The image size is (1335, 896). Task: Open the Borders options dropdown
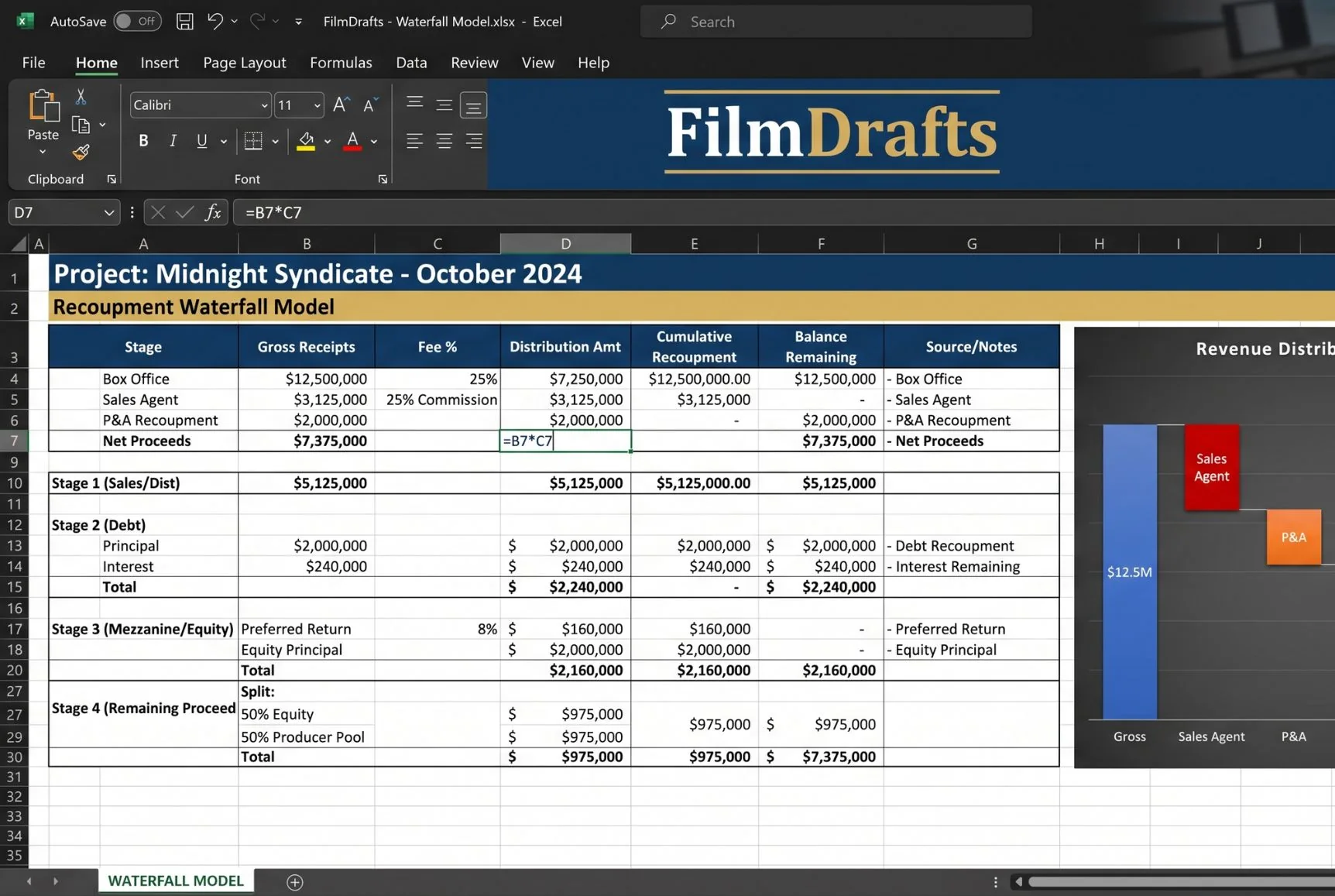point(275,142)
